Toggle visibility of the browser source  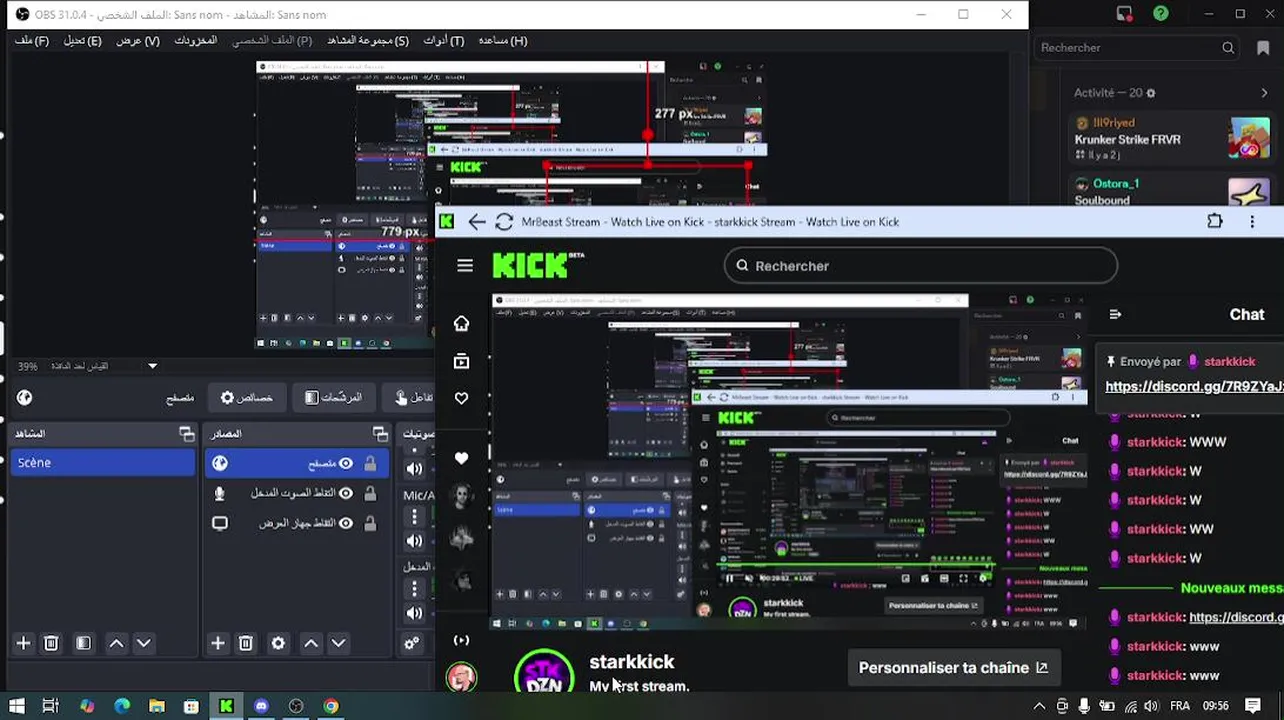point(346,463)
